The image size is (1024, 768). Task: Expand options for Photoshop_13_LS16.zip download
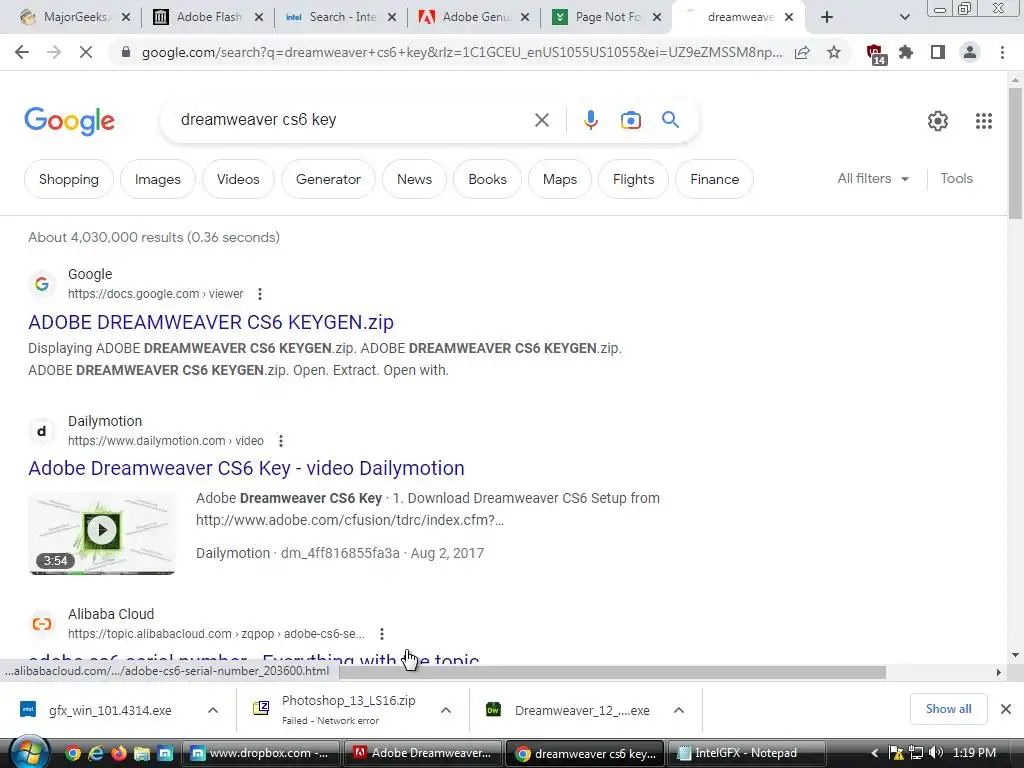(446, 710)
